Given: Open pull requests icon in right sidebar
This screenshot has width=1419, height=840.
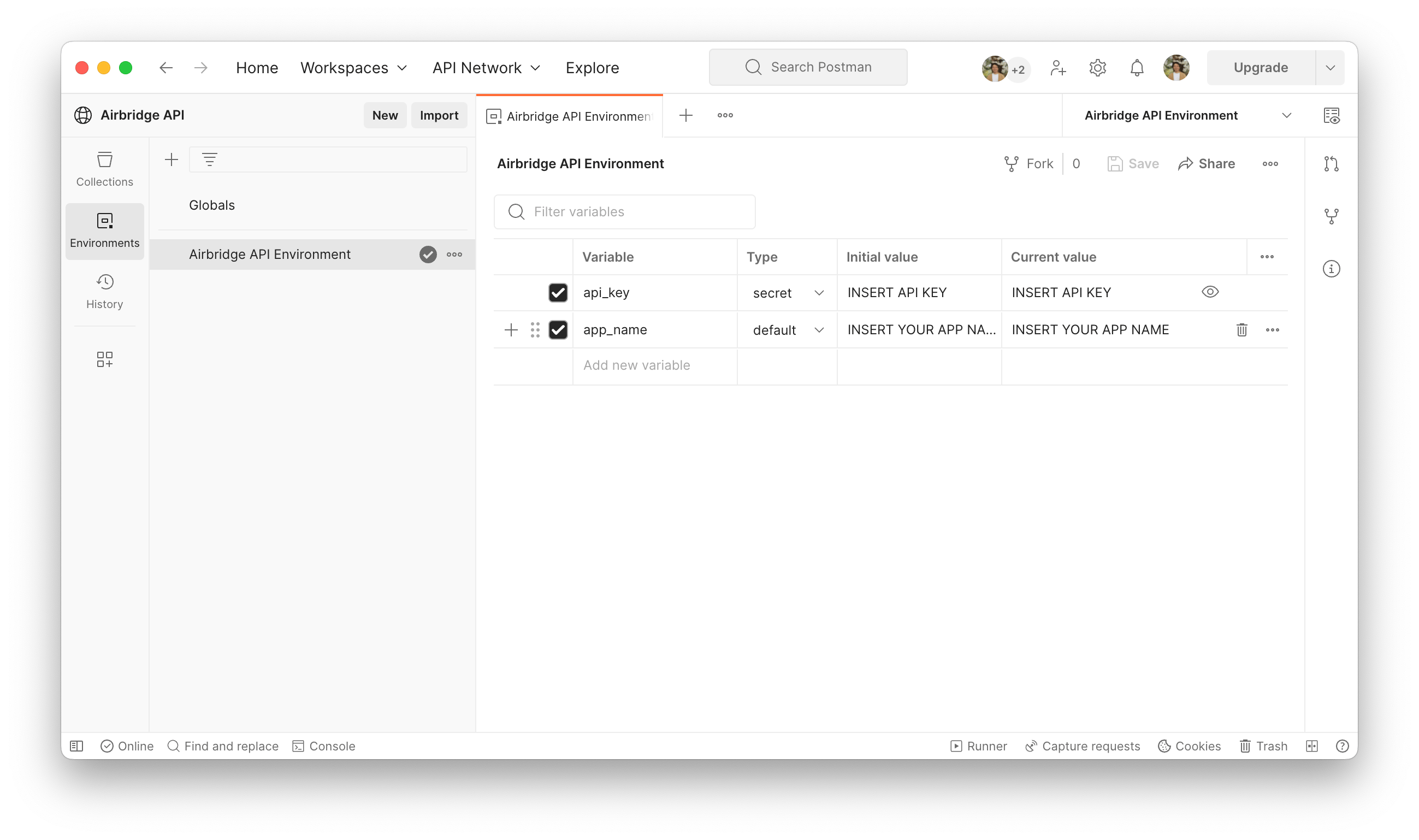Looking at the screenshot, I should click(1331, 164).
